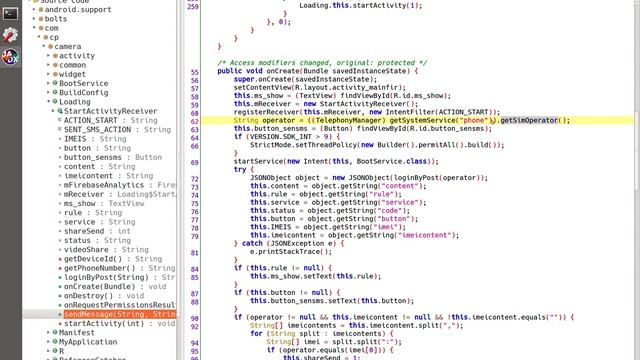
Task: Open the wrench settings tool dock icon
Action: [10, 35]
